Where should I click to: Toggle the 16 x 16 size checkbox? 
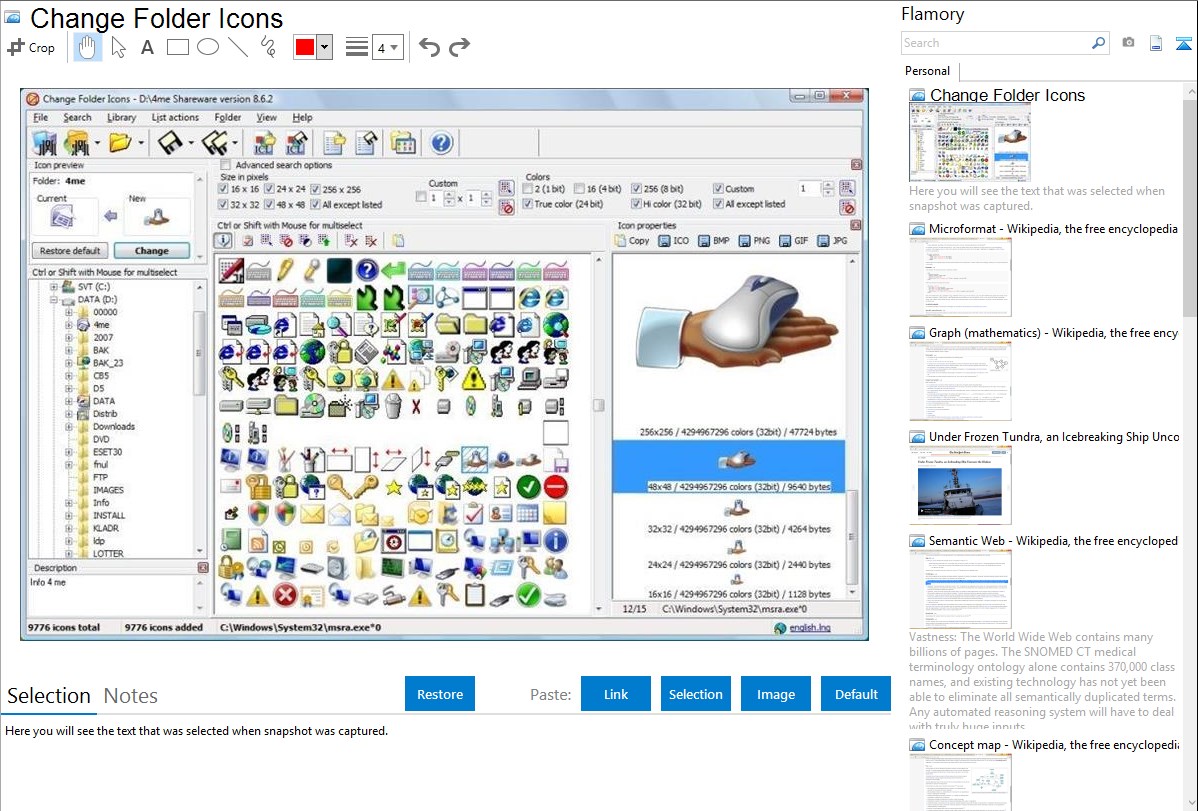[223, 189]
